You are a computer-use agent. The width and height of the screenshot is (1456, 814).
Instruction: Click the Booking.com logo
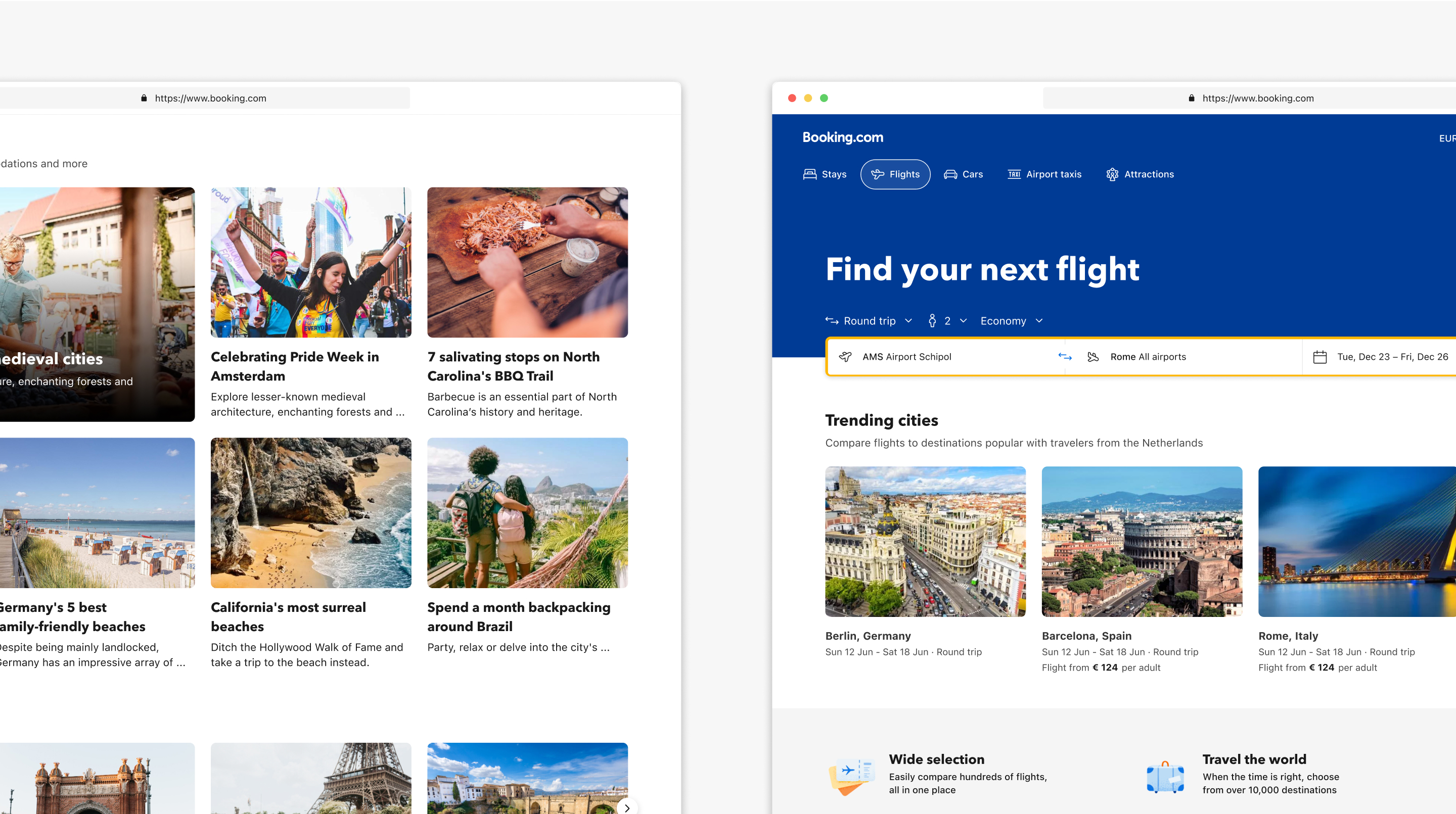[843, 137]
